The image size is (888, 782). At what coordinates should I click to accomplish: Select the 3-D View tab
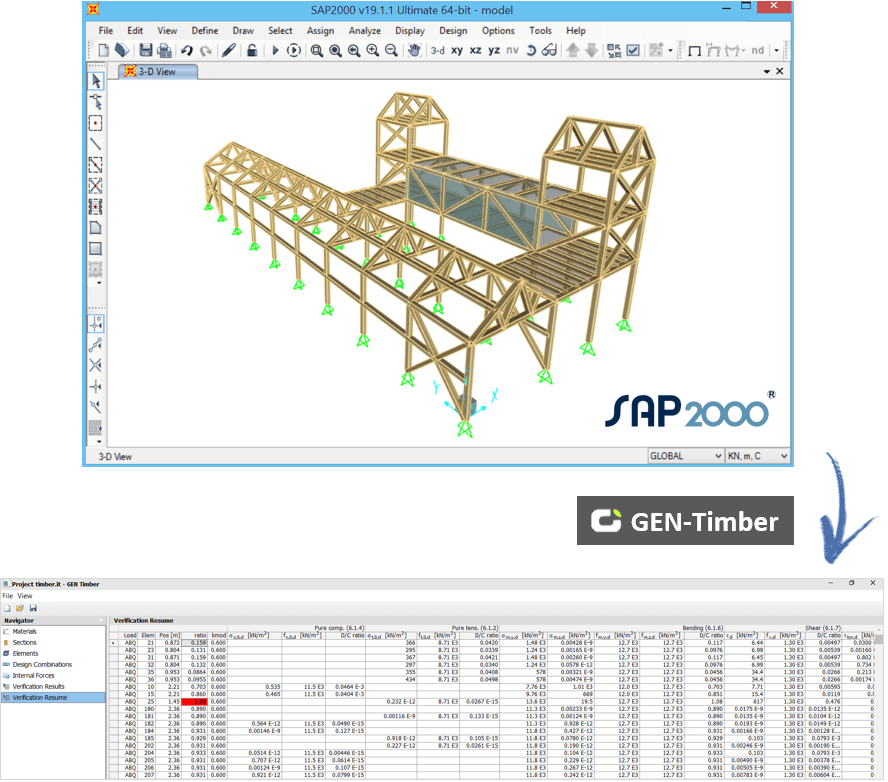[157, 72]
